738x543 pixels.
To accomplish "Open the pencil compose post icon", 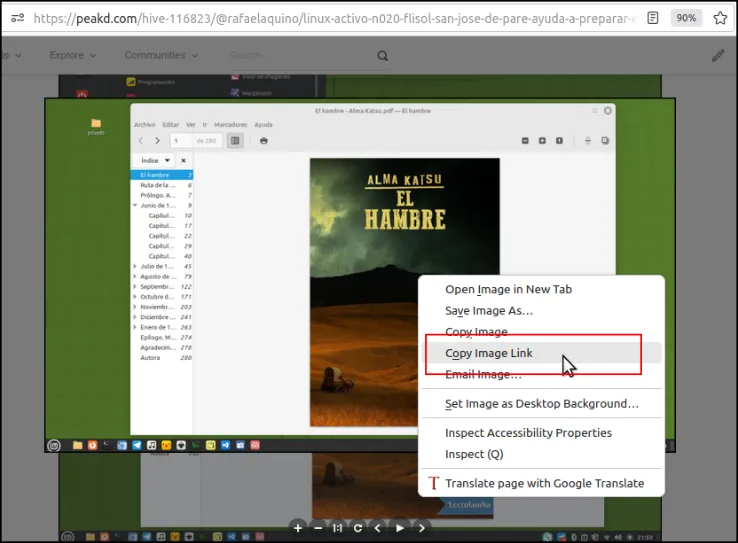I will (x=718, y=56).
